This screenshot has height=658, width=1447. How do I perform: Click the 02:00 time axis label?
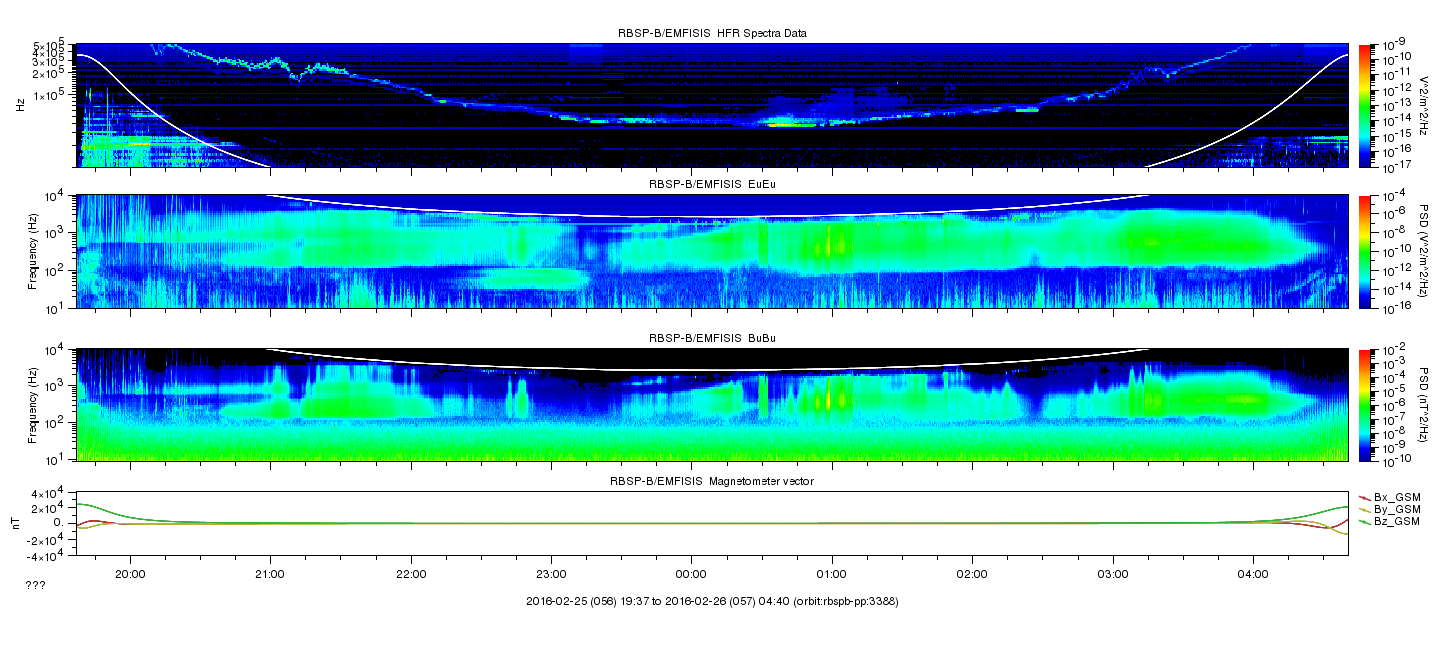coord(972,574)
